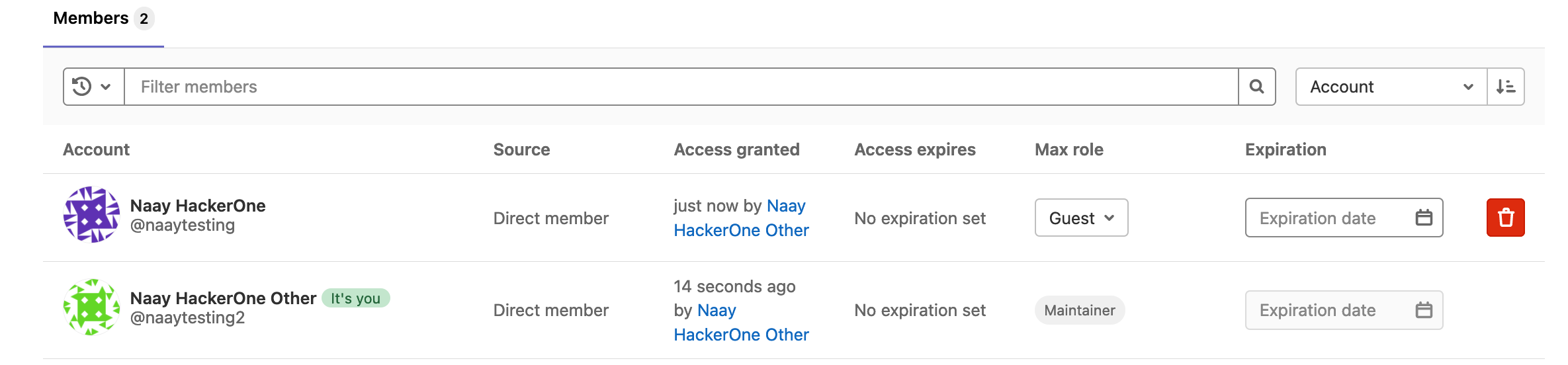Open recent searches history icon dropdown
Screen dimensions: 1568x365
click(x=93, y=87)
